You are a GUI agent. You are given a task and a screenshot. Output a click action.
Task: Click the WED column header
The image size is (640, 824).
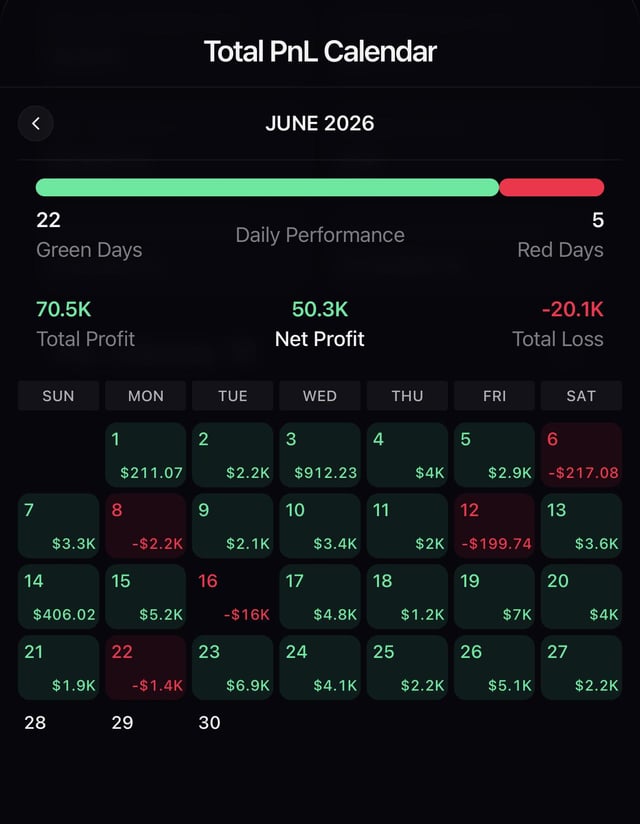tap(320, 396)
